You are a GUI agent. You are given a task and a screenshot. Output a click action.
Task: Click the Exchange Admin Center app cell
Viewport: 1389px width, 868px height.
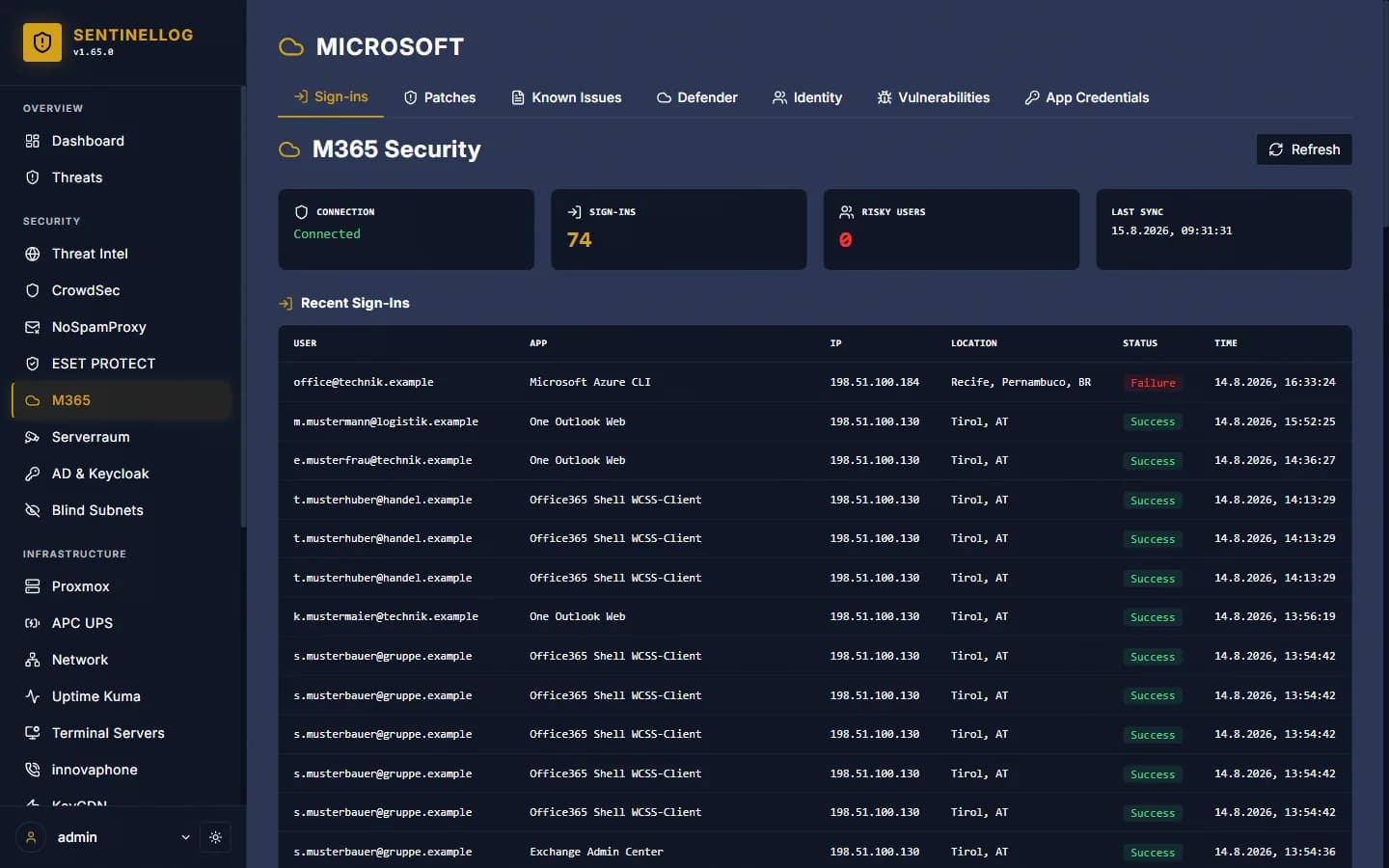click(596, 852)
